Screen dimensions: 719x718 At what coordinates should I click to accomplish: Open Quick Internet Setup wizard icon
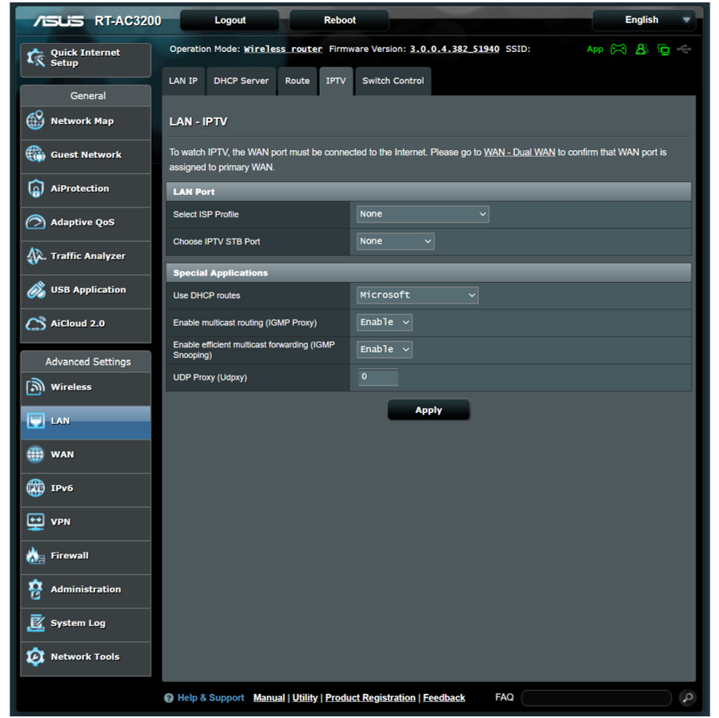click(x=35, y=58)
